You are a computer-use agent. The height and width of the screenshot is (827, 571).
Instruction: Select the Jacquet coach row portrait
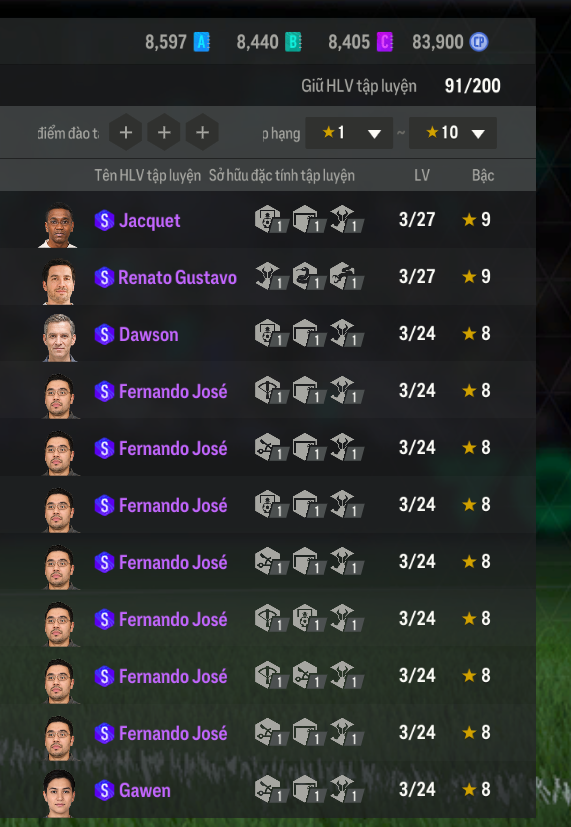click(59, 225)
